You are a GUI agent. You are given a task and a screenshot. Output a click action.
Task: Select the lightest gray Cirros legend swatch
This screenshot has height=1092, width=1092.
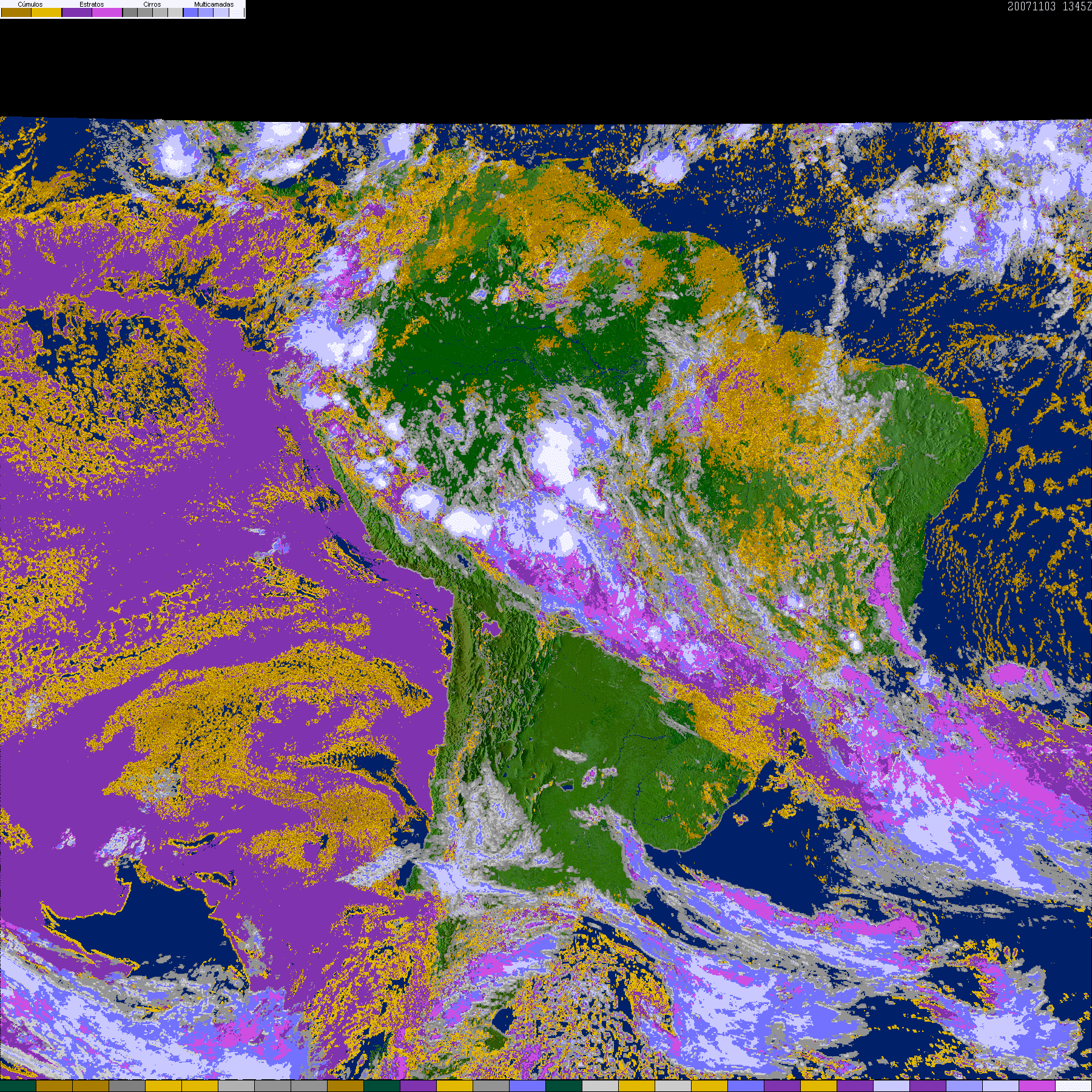175,13
